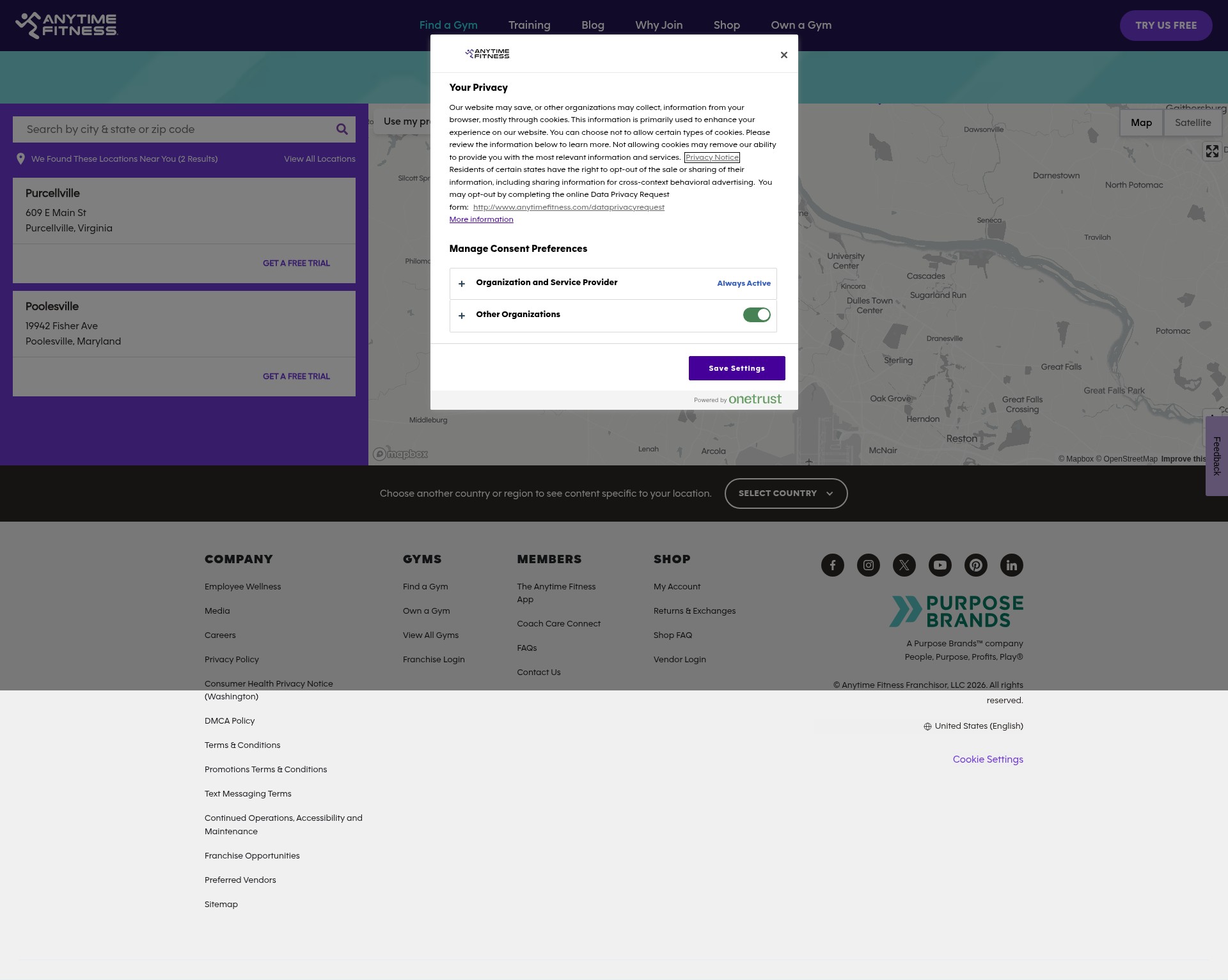Image resolution: width=1228 pixels, height=980 pixels.
Task: Open the Shop menu item
Action: [x=727, y=25]
